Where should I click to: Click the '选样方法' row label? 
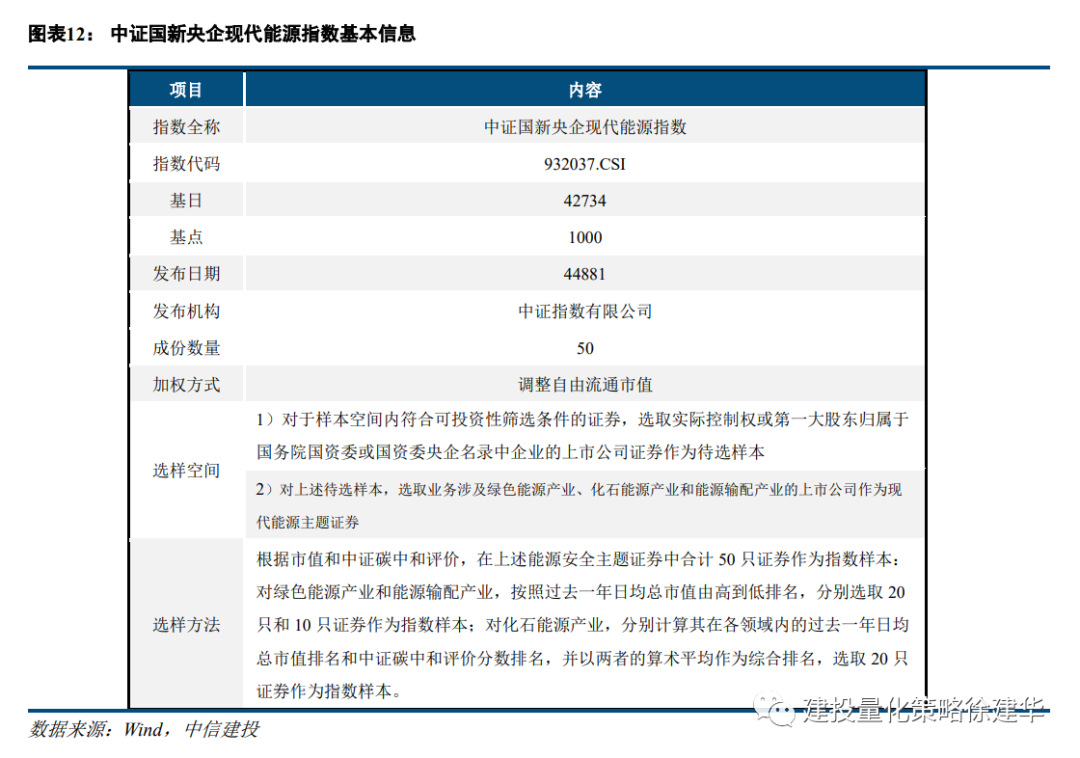[186, 625]
